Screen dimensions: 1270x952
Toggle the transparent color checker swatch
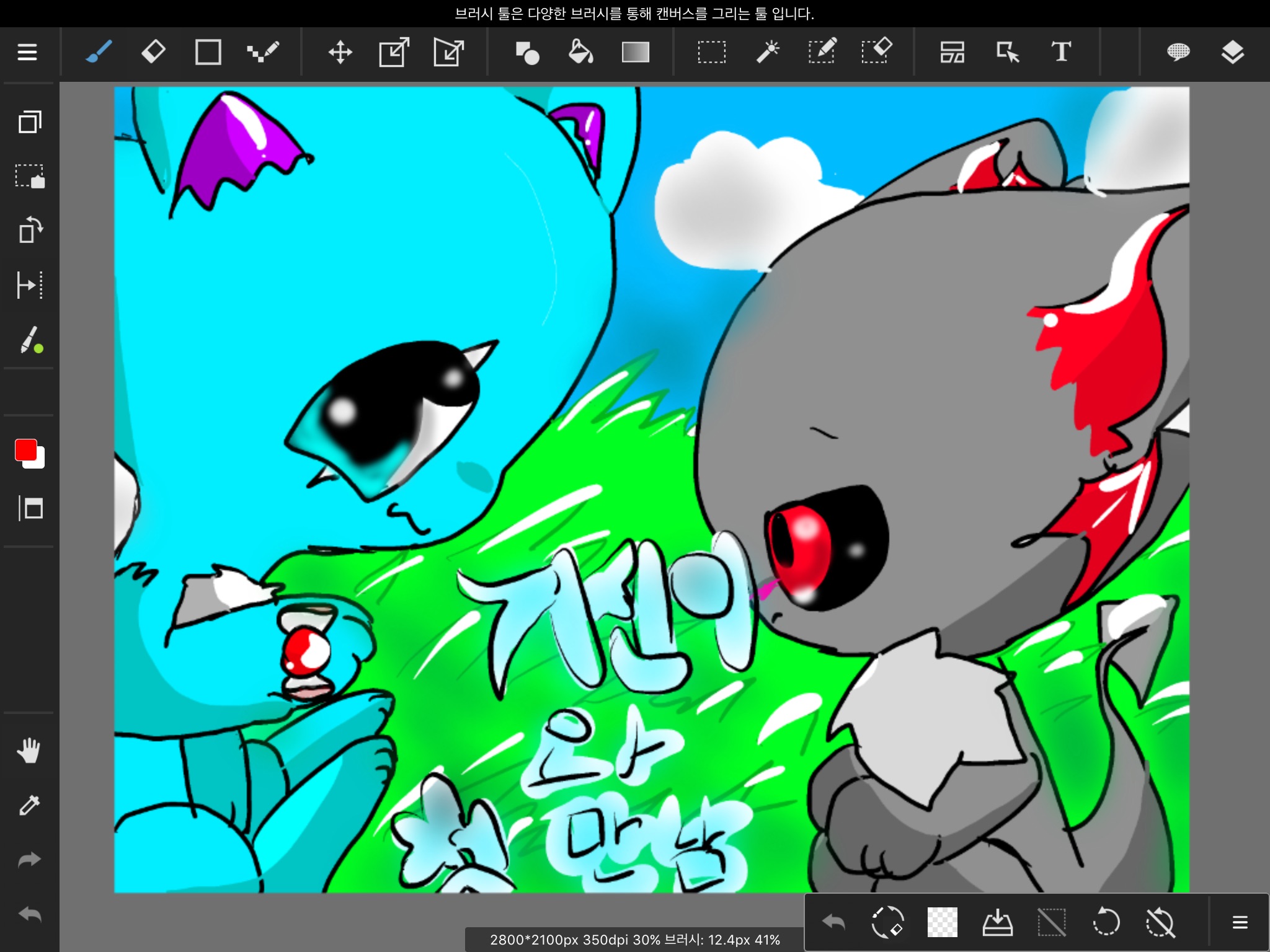point(942,922)
